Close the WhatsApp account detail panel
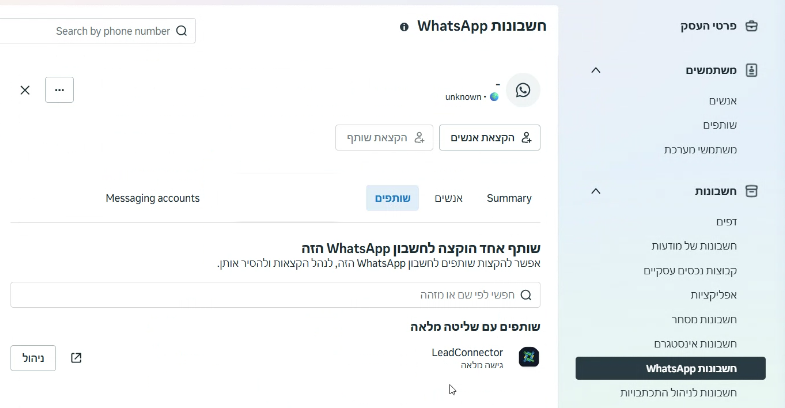785x408 pixels. coord(25,90)
